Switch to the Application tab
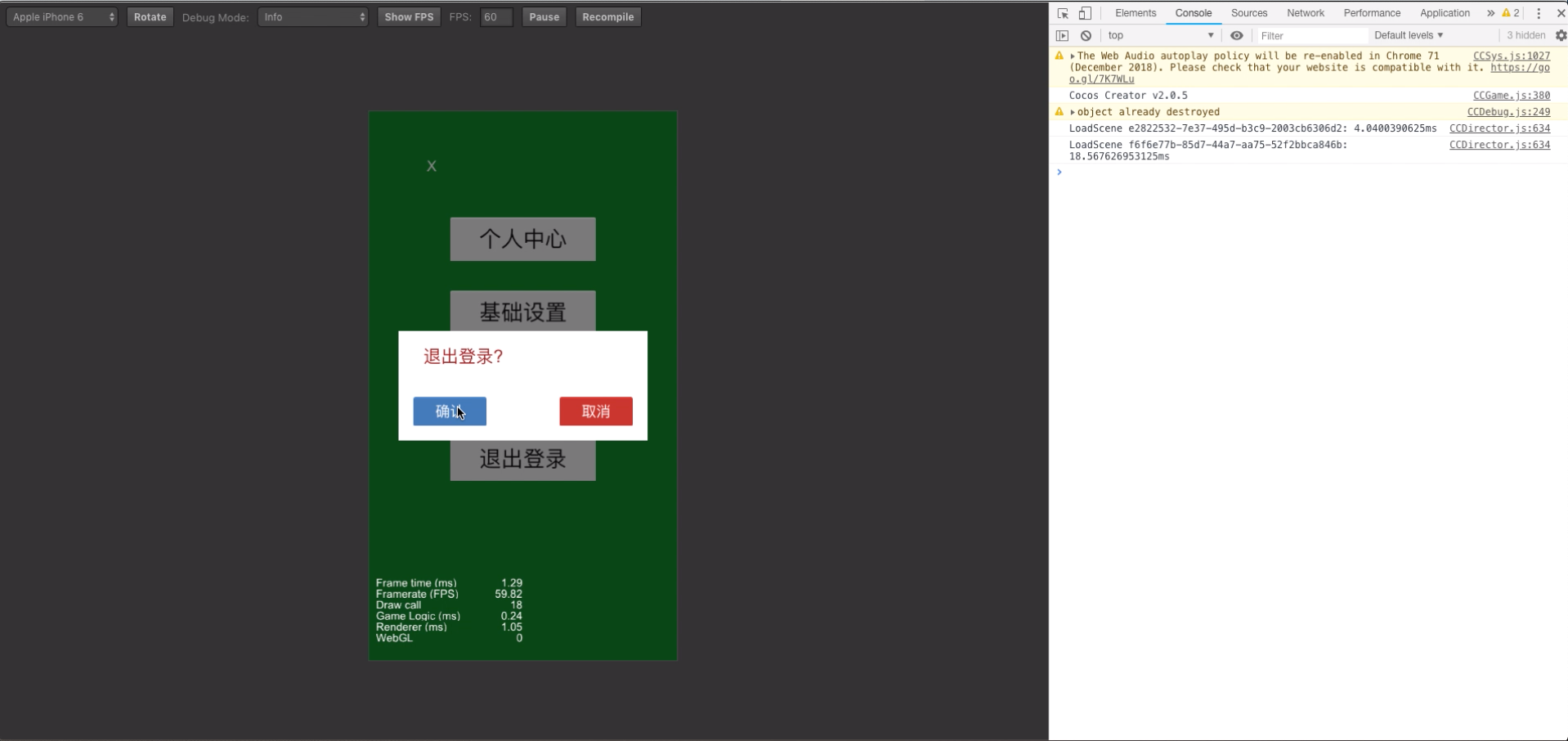 [x=1445, y=13]
